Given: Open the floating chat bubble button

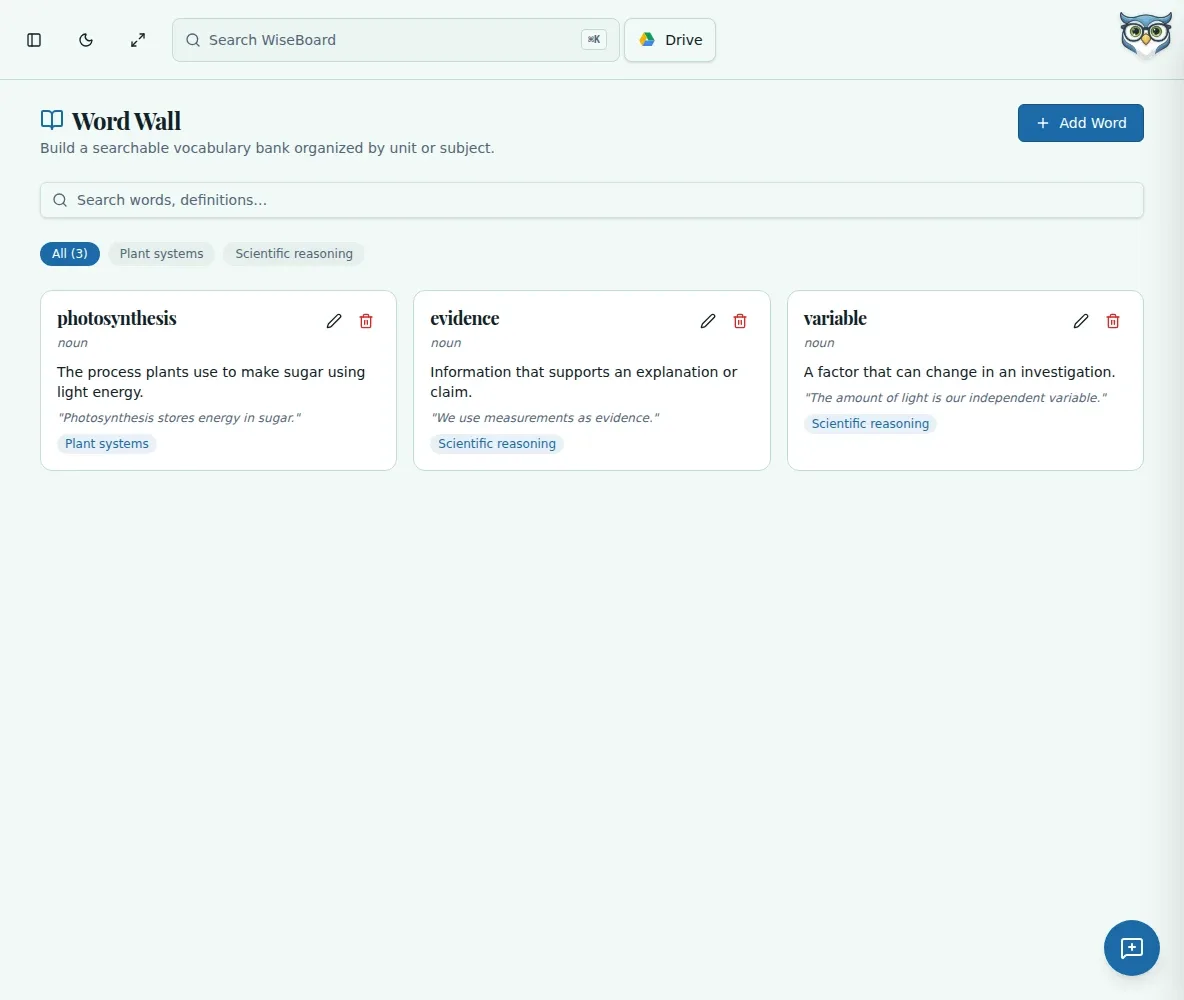Looking at the screenshot, I should (1131, 948).
